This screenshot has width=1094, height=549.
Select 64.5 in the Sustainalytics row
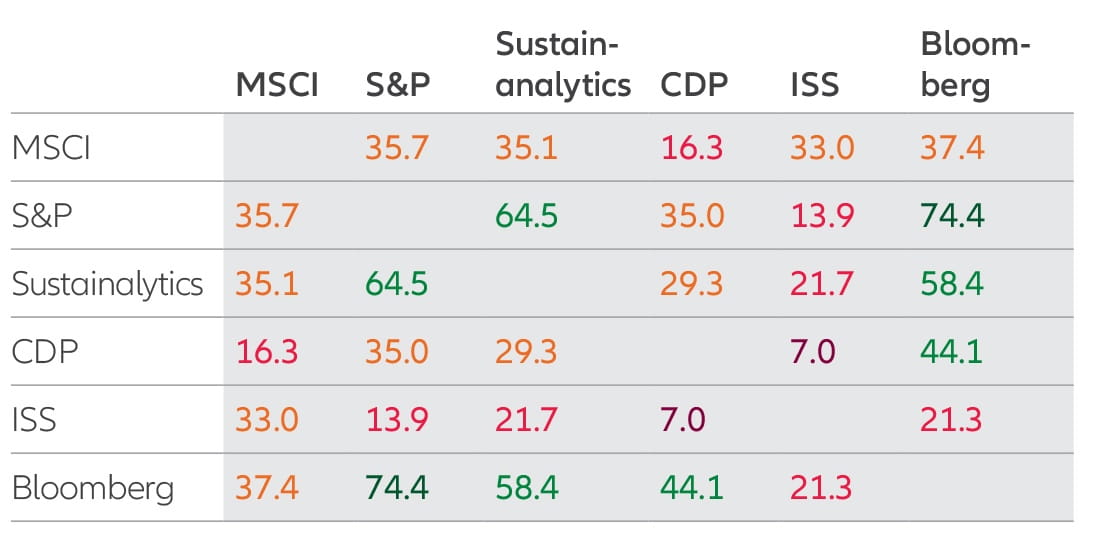click(397, 283)
